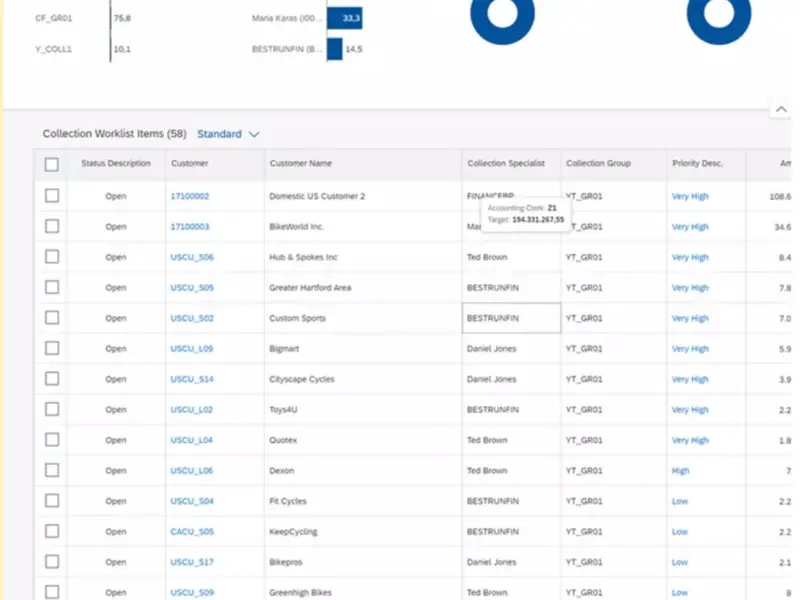The image size is (800, 600).
Task: Open customer link USCU_S06
Action: 192,257
